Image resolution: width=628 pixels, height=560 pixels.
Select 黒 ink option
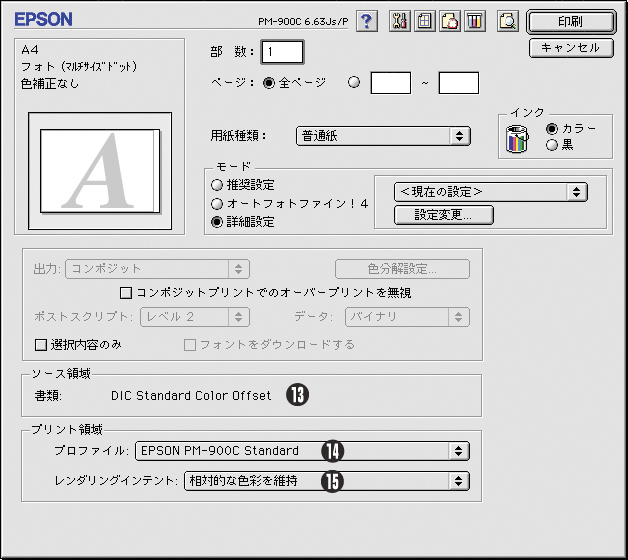click(x=552, y=145)
